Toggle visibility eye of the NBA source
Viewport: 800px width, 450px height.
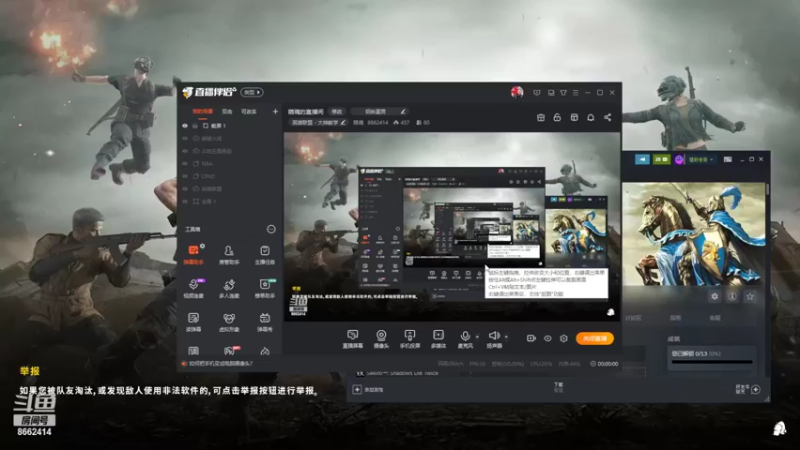(x=185, y=163)
